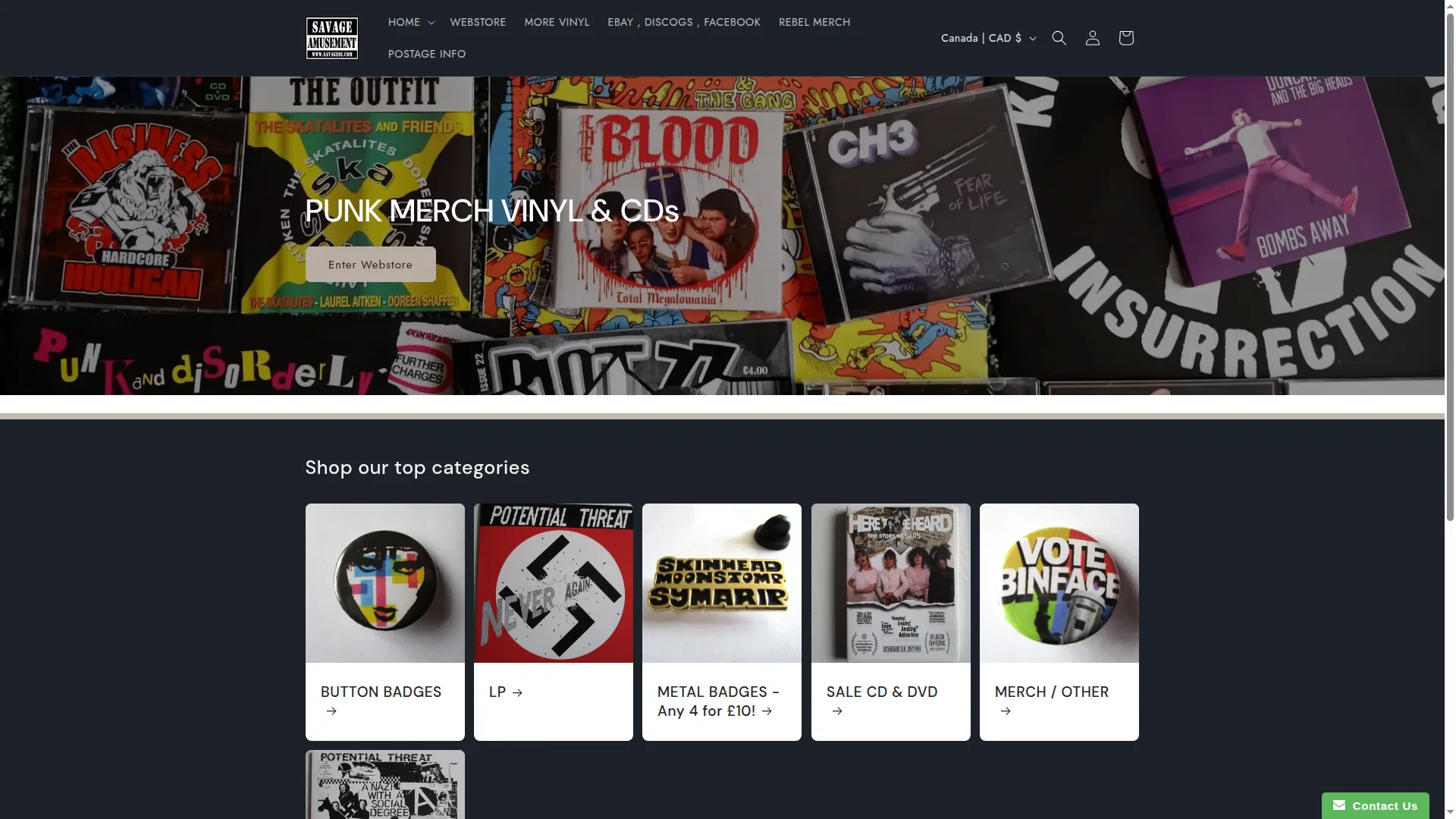Open METAL BADGES - Any 4 for £10!
The height and width of the screenshot is (819, 1456).
click(x=717, y=701)
